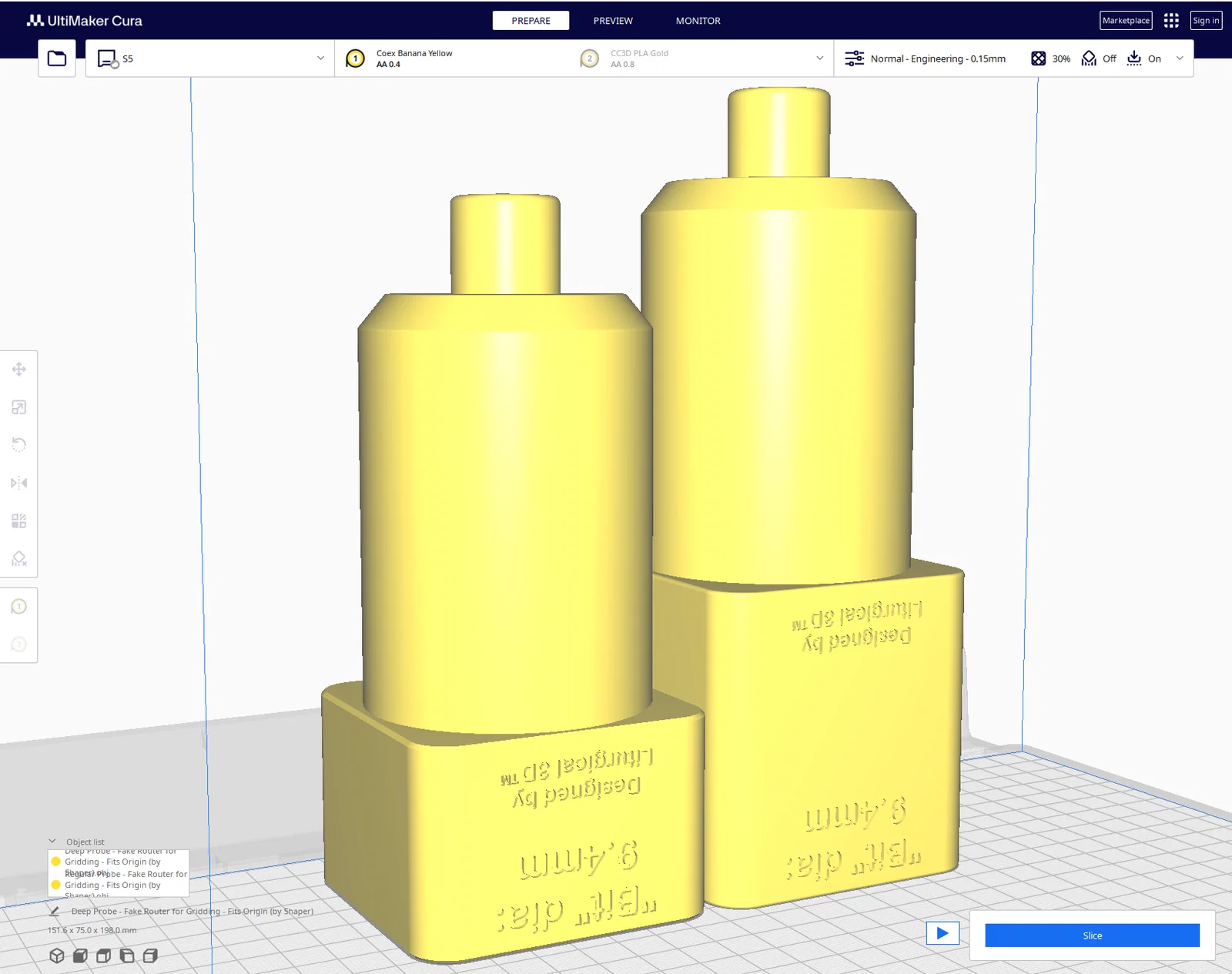1232x974 pixels.
Task: Select the Rotate tool in left toolbar
Action: pyautogui.click(x=19, y=445)
